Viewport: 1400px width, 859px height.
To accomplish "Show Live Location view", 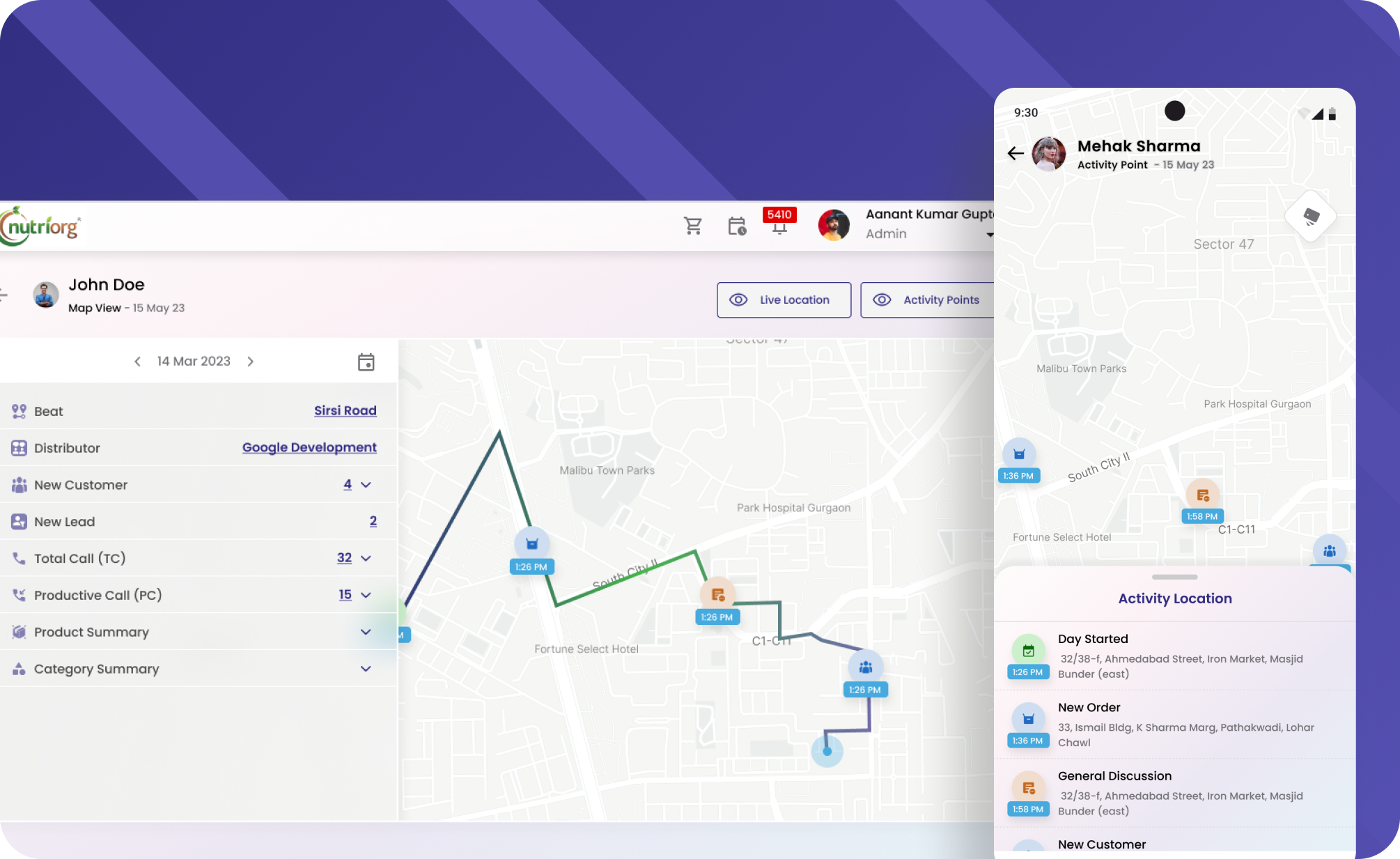I will pos(784,300).
